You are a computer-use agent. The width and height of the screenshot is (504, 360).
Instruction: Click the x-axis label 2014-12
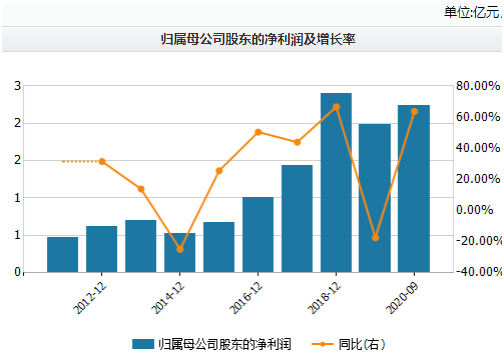pyautogui.click(x=168, y=298)
